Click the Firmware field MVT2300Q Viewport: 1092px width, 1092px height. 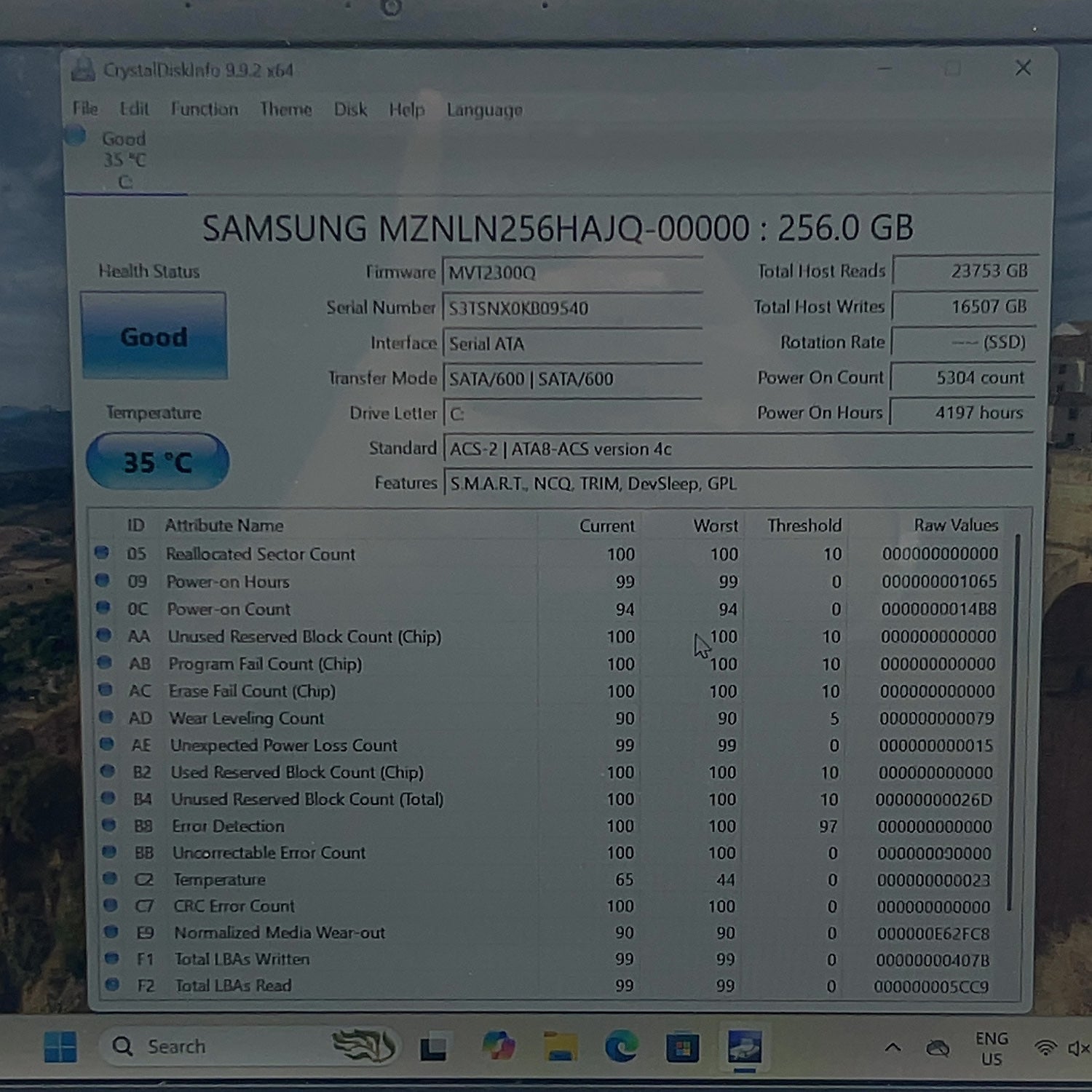[x=572, y=273]
